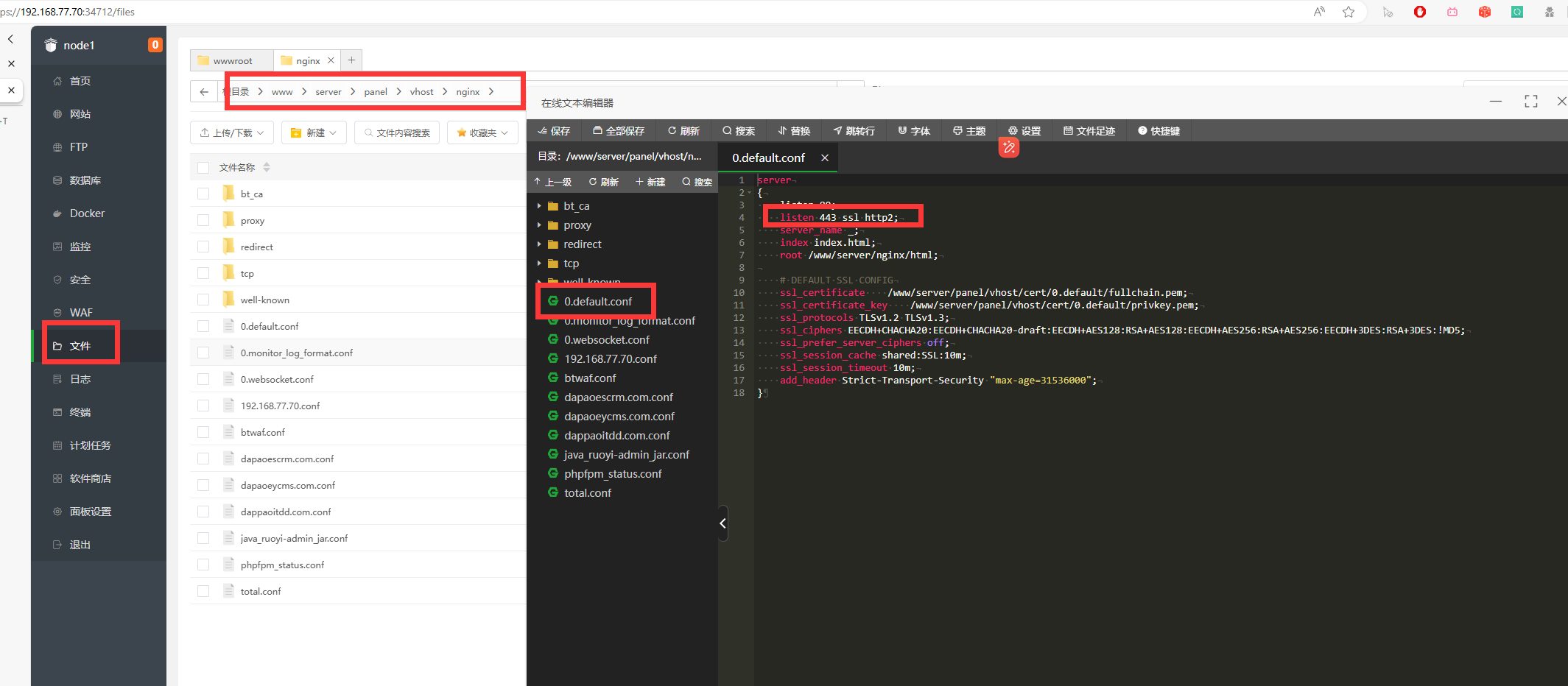The width and height of the screenshot is (1568, 686).
Task: Go back with the file manager arrow
Action: (x=204, y=91)
